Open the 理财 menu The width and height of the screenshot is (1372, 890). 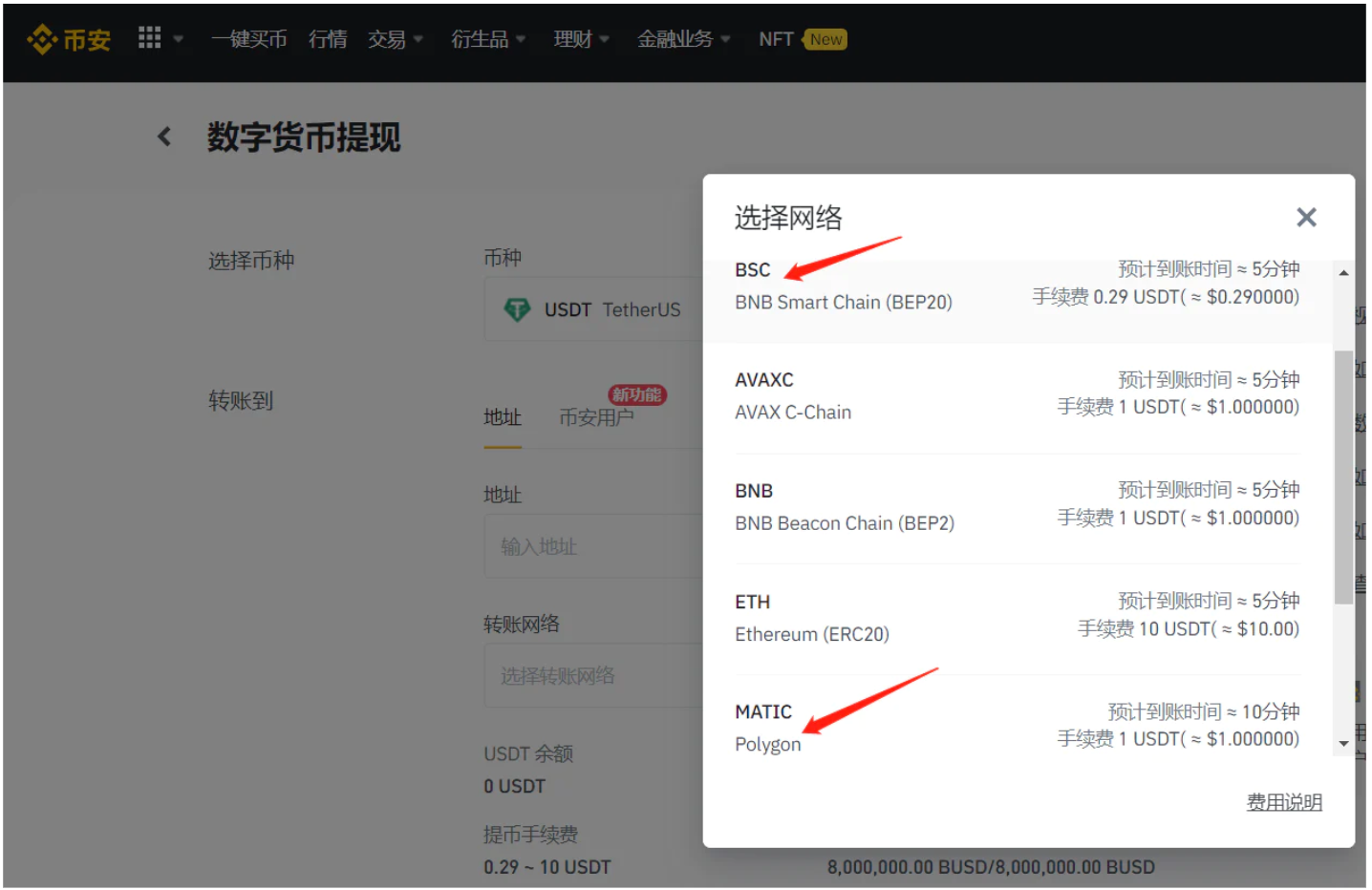pos(573,39)
